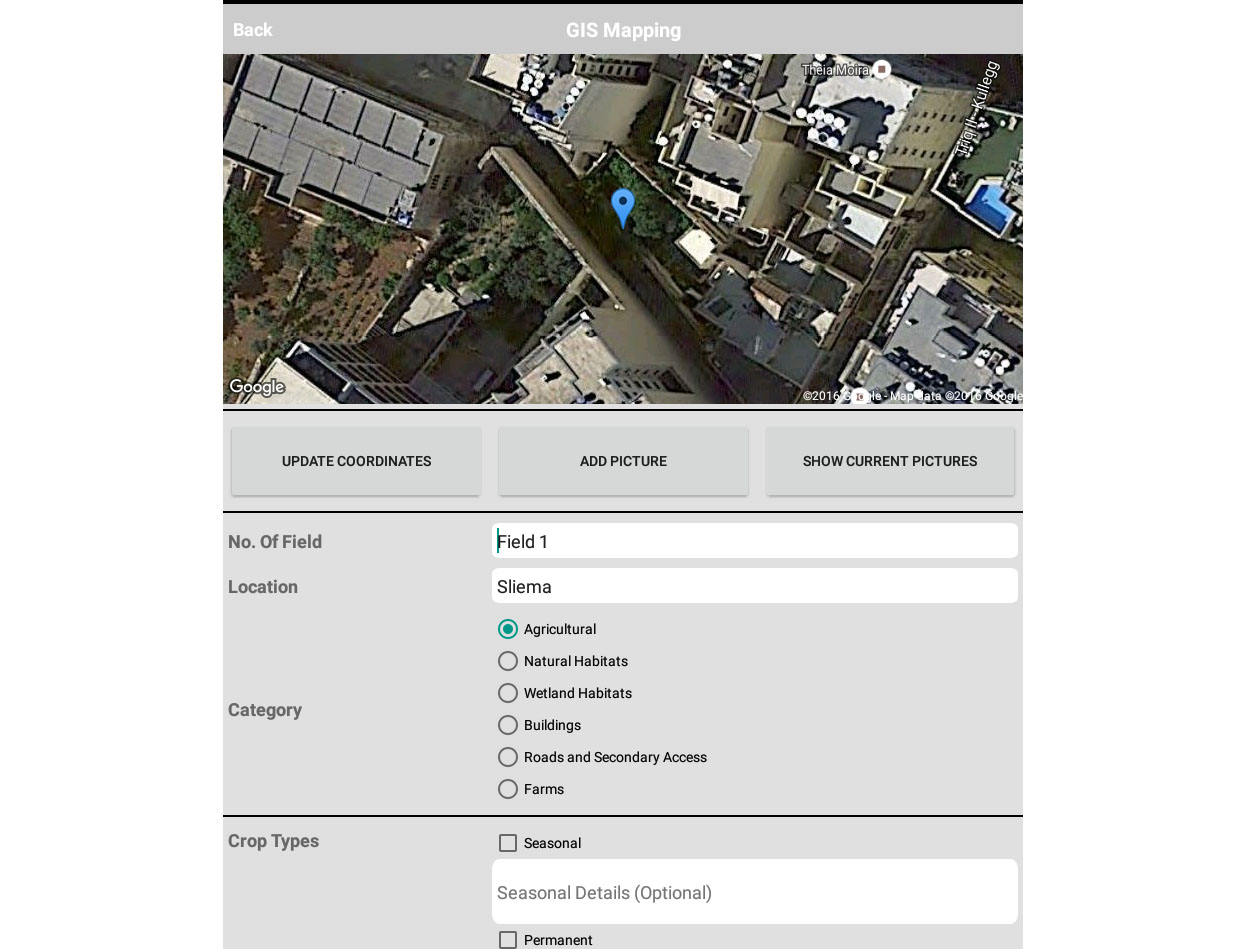Click the Seasonal Details optional input
The image size is (1246, 949).
755,891
